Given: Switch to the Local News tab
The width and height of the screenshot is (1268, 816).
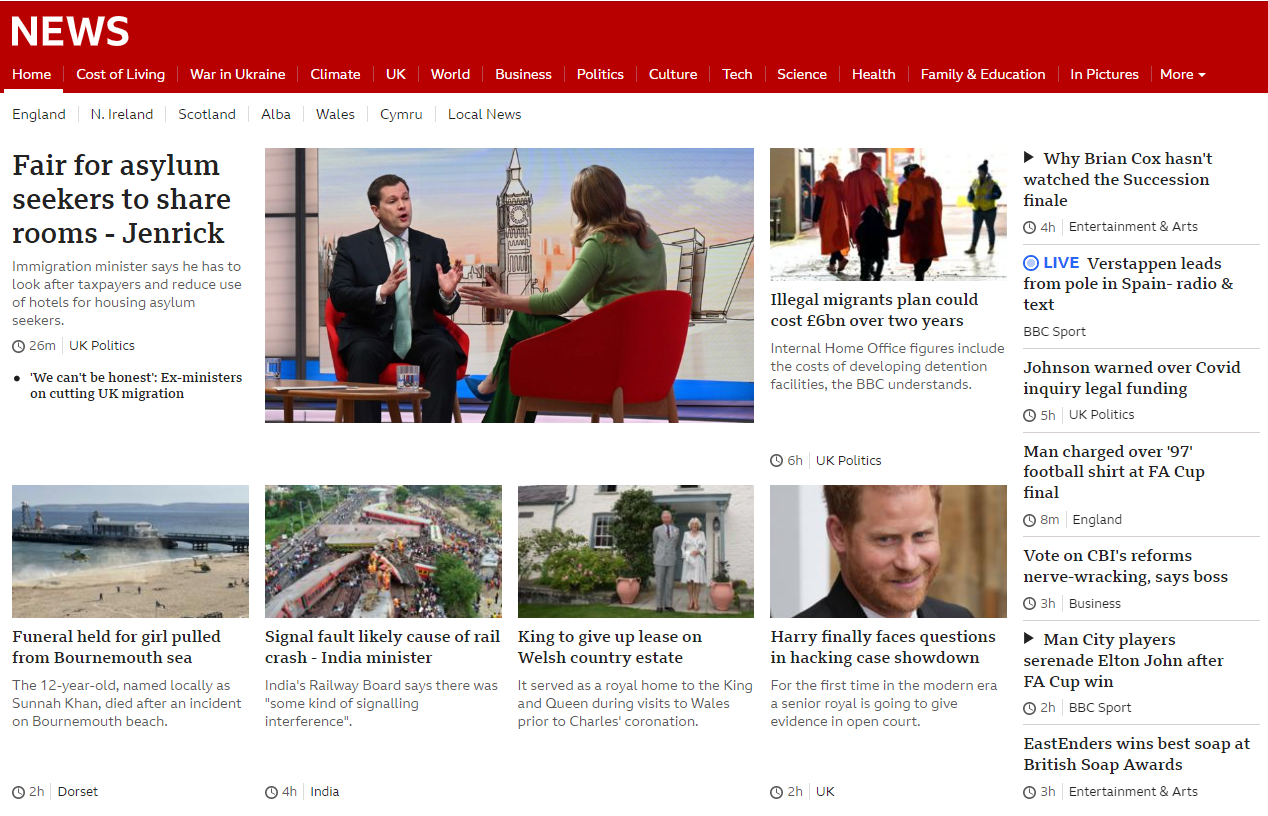Looking at the screenshot, I should tap(484, 114).
